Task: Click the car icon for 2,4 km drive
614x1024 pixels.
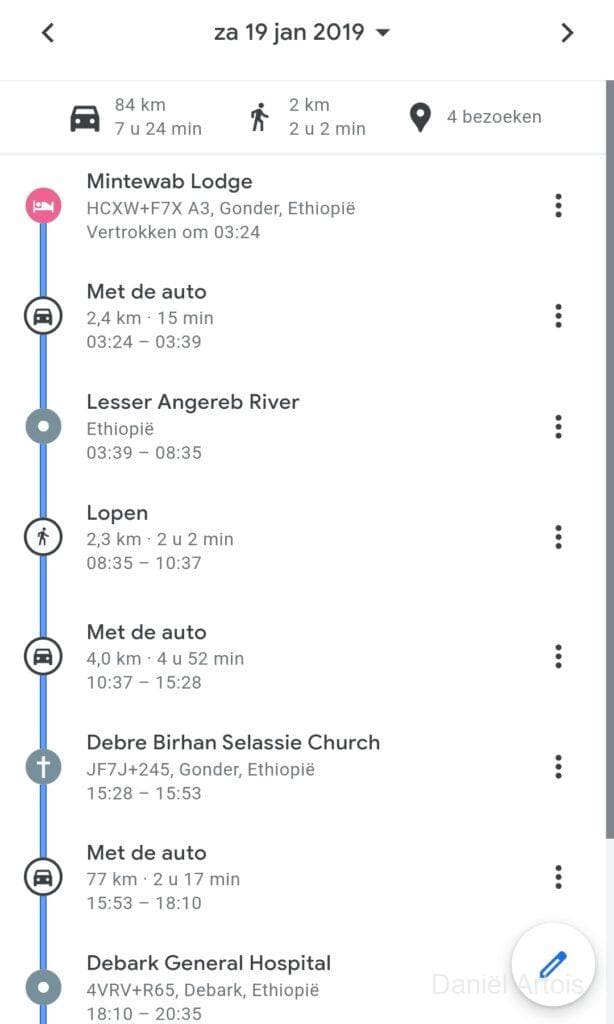Action: (x=43, y=317)
